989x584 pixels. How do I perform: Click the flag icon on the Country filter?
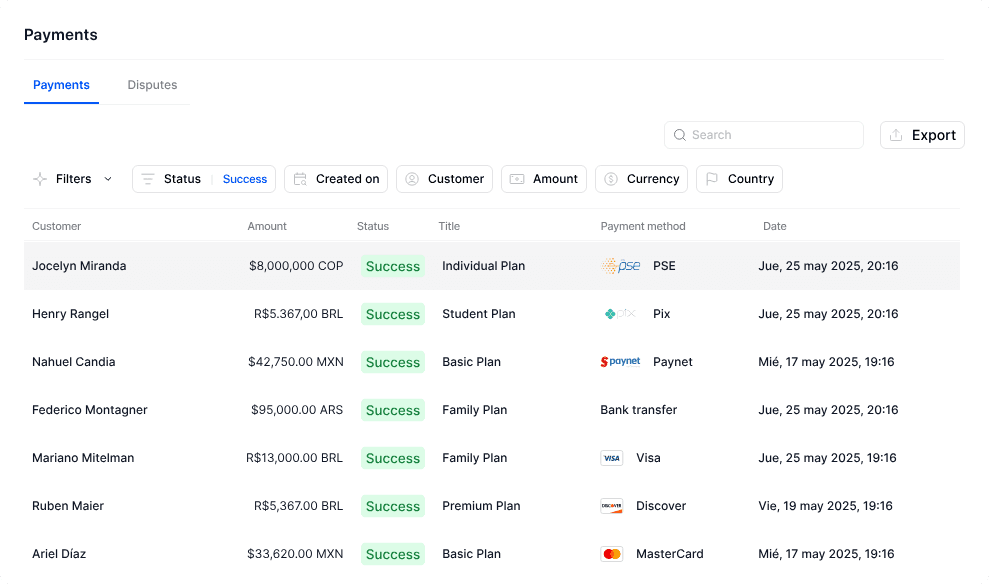point(711,179)
